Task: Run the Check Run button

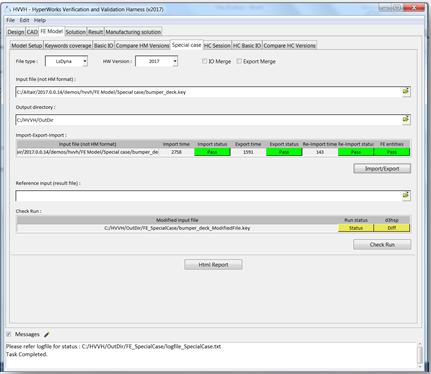Action: pyautogui.click(x=382, y=245)
